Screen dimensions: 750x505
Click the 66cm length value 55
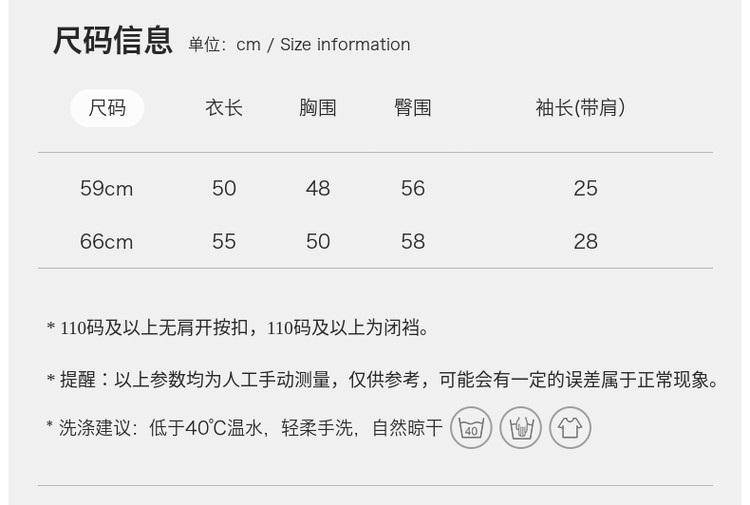point(224,241)
